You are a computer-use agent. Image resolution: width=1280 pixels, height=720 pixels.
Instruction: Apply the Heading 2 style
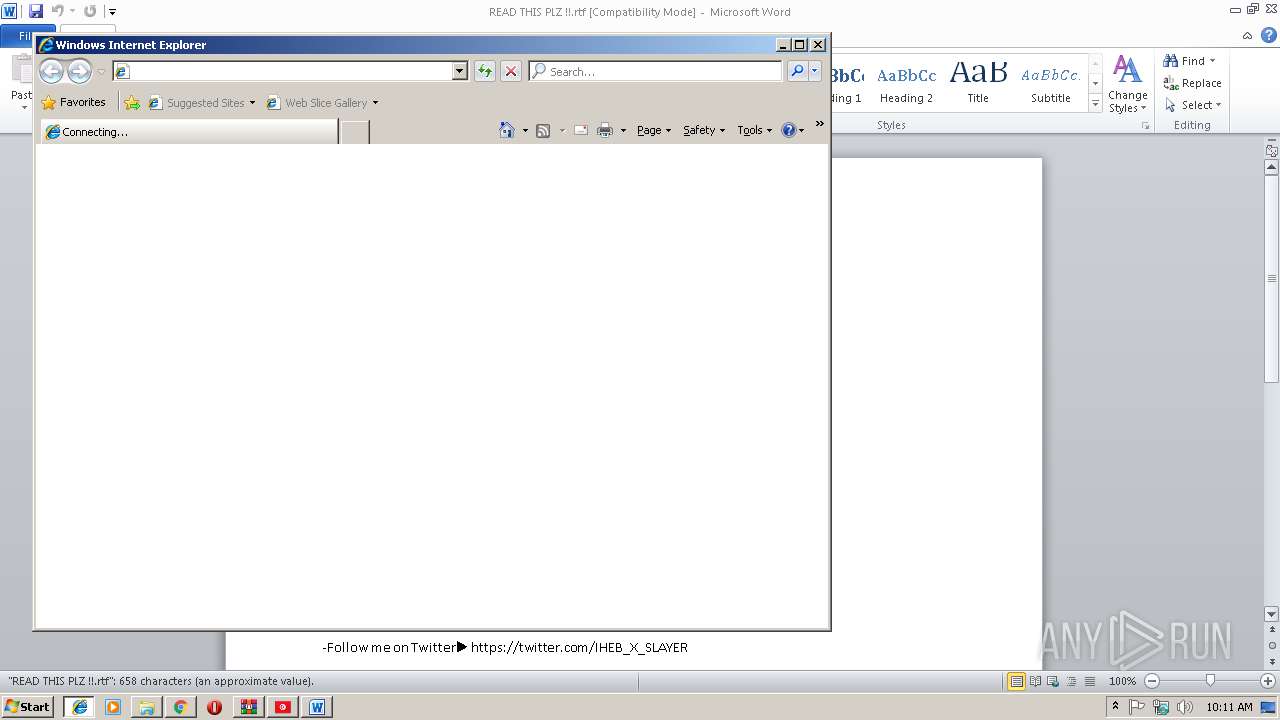906,83
